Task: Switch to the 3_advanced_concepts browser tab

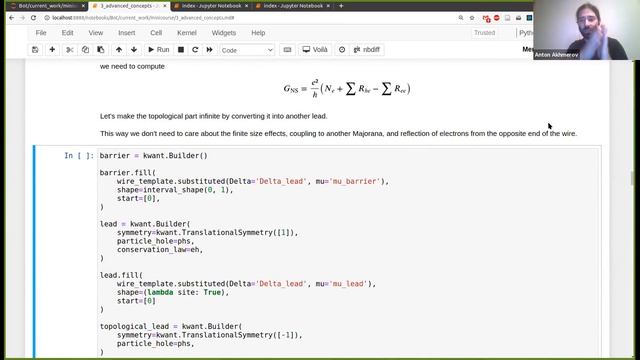Action: click(129, 6)
